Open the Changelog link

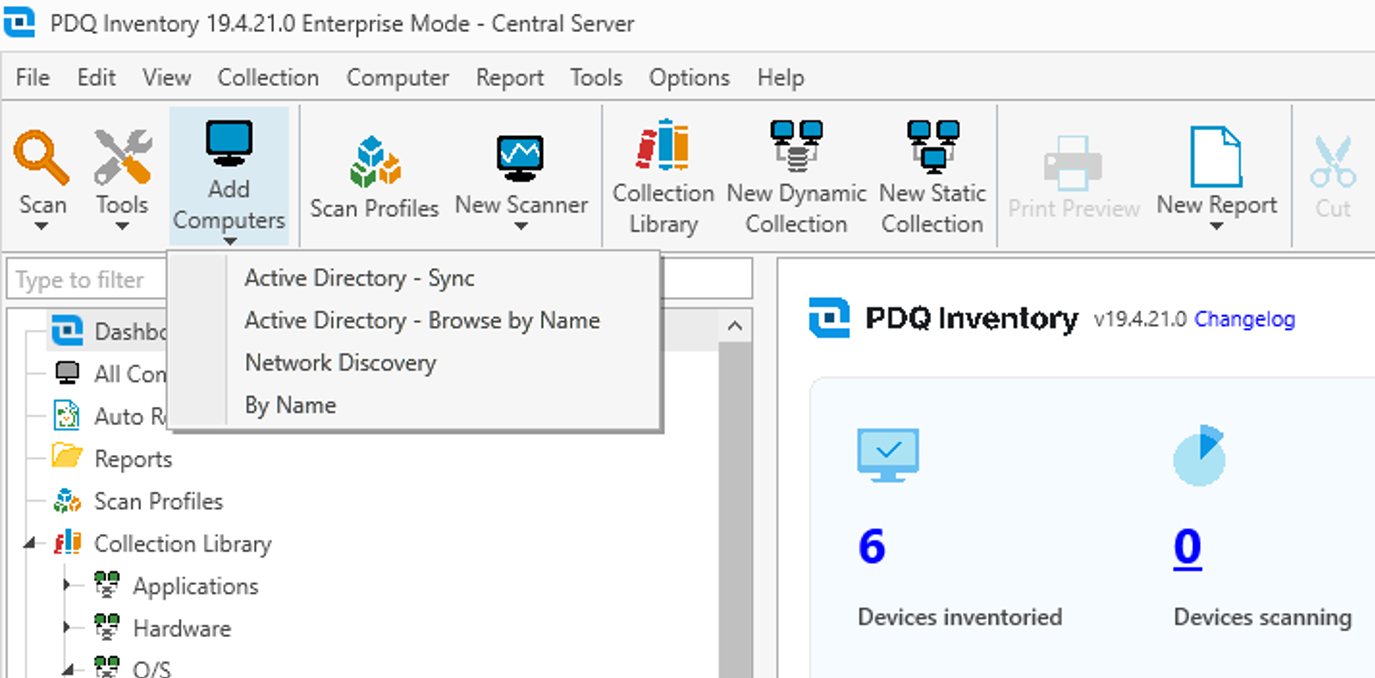click(1245, 319)
